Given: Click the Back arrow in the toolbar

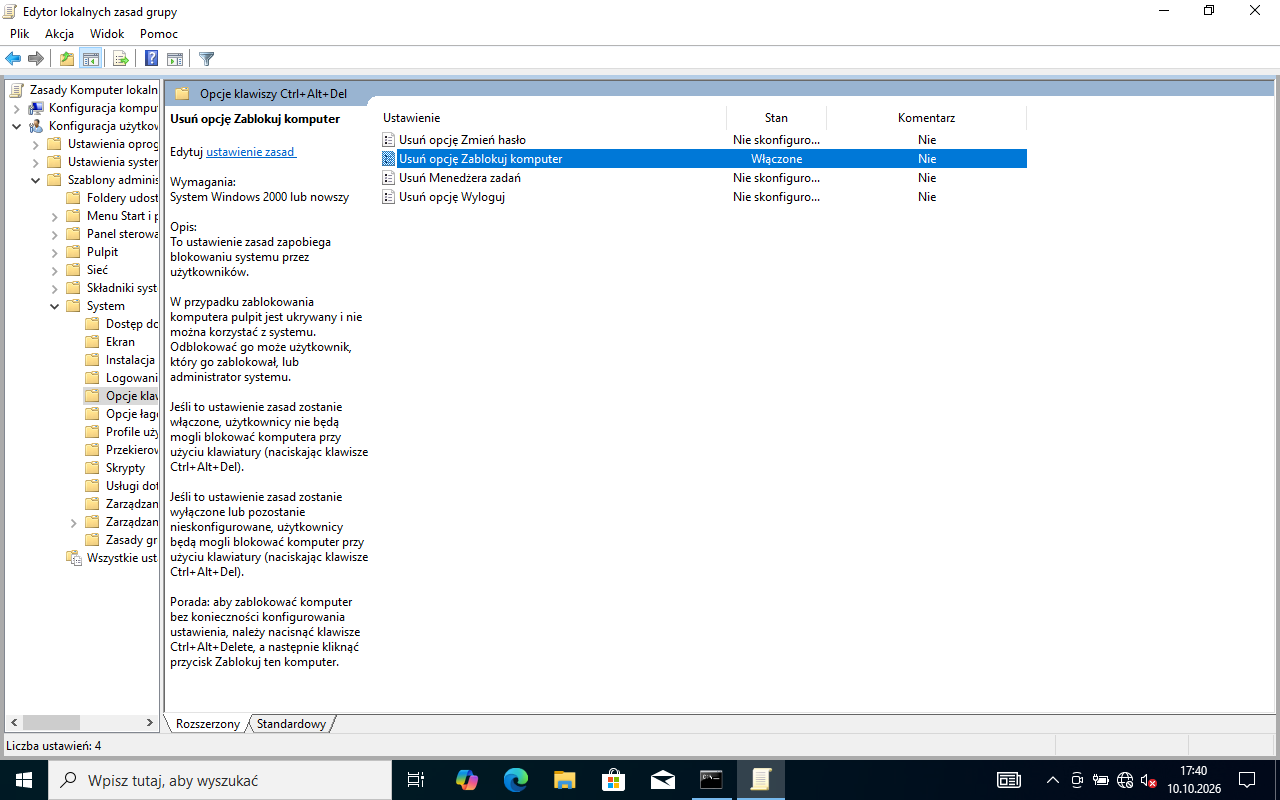Looking at the screenshot, I should pos(13,59).
